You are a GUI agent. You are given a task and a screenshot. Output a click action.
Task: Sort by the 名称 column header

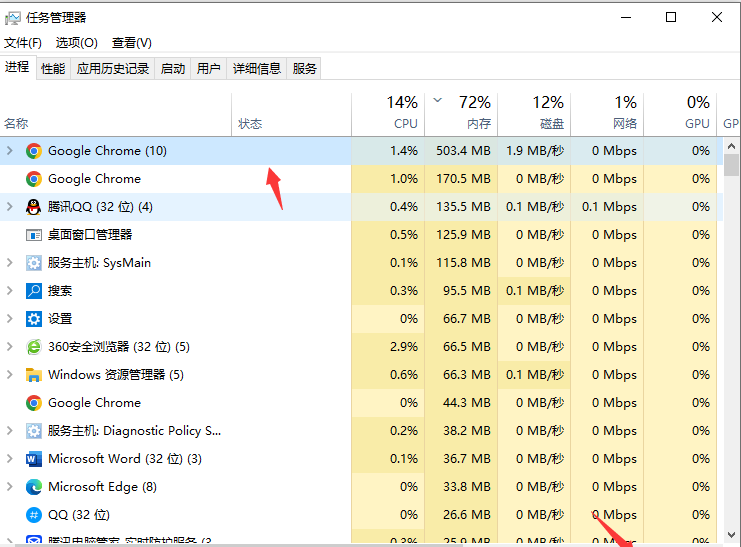pos(116,114)
